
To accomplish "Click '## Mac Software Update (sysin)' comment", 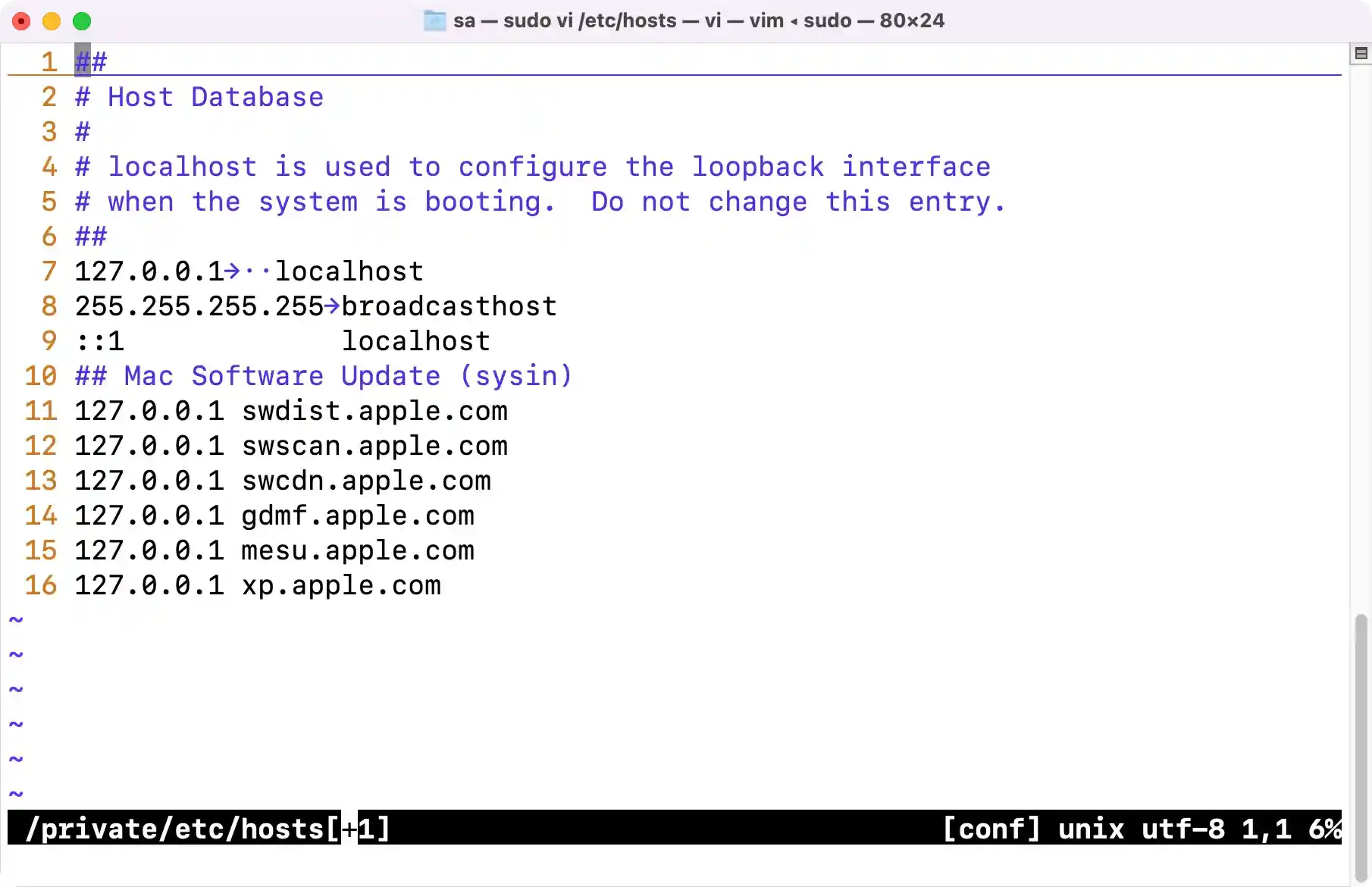I will coord(324,376).
